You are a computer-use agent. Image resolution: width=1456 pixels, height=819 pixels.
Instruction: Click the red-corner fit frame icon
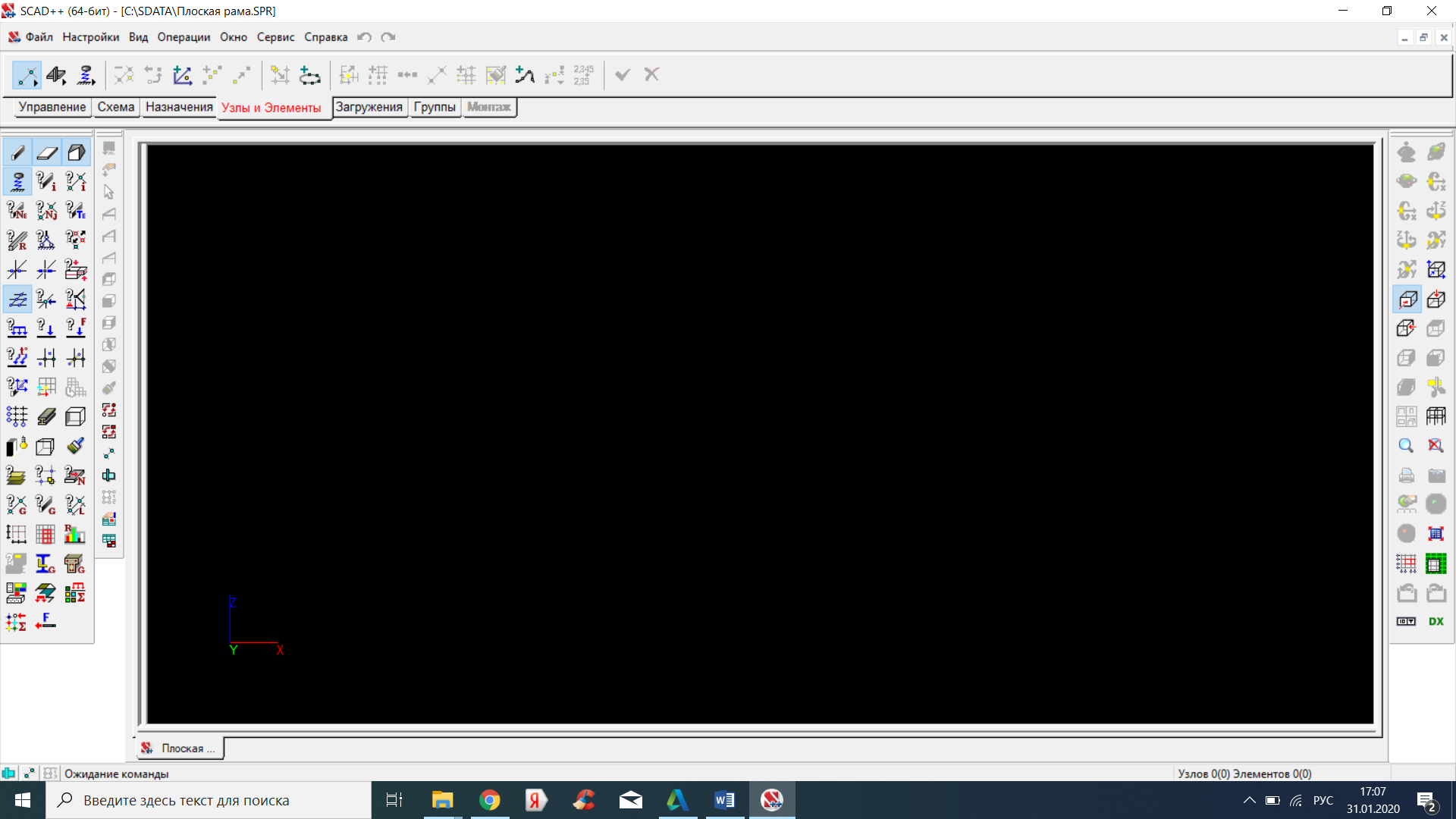click(x=1436, y=534)
